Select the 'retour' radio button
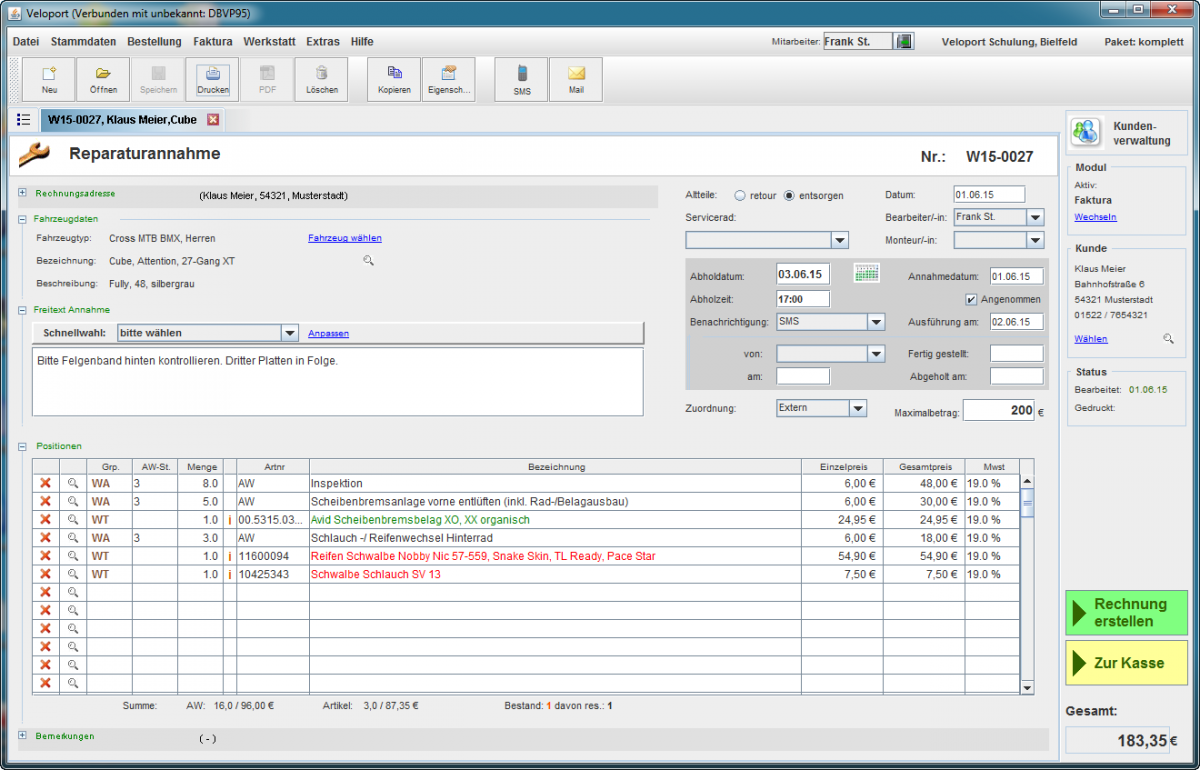 [x=740, y=196]
